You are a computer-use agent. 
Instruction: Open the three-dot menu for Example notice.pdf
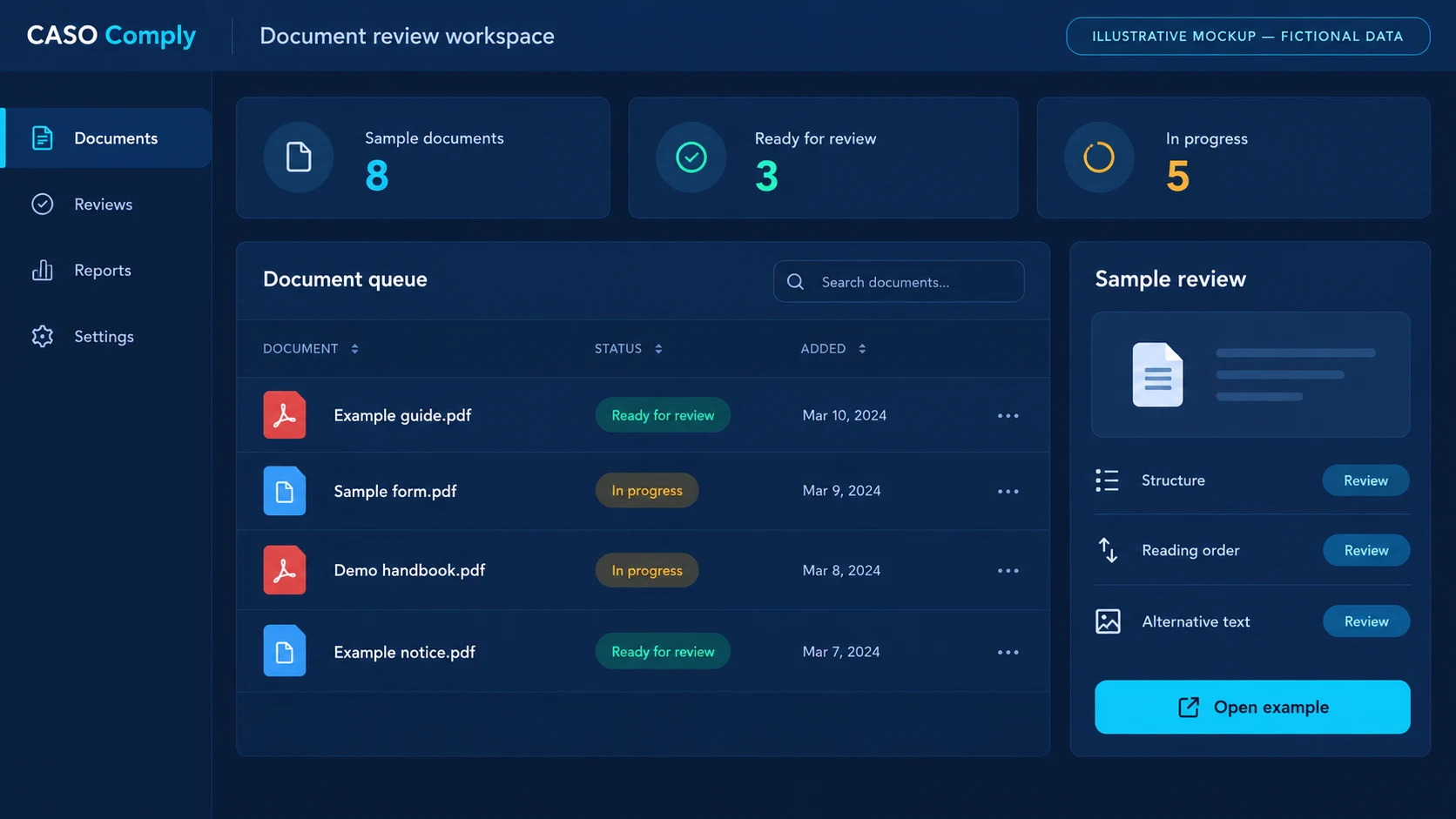point(1008,653)
